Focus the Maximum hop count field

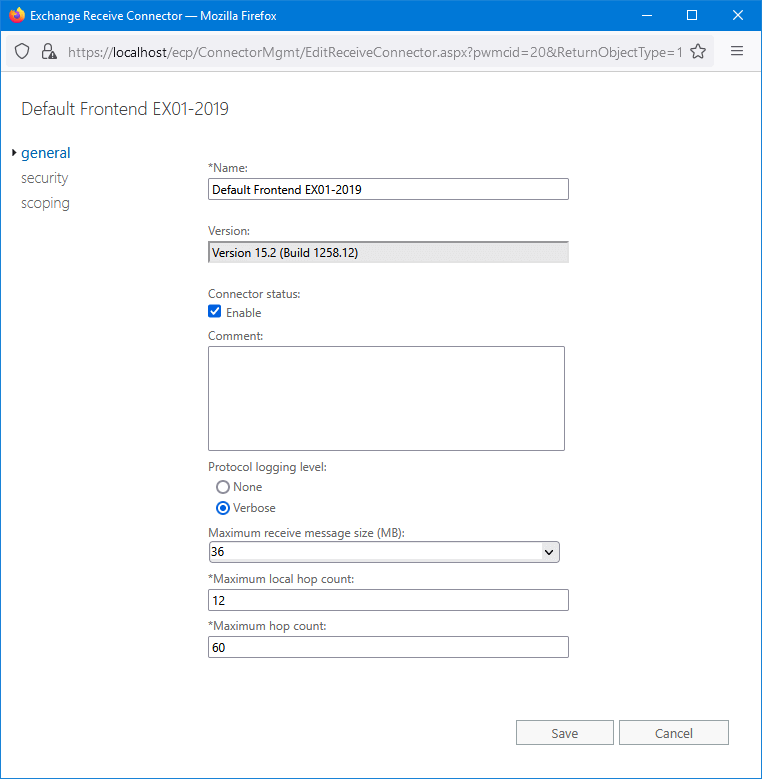point(388,648)
